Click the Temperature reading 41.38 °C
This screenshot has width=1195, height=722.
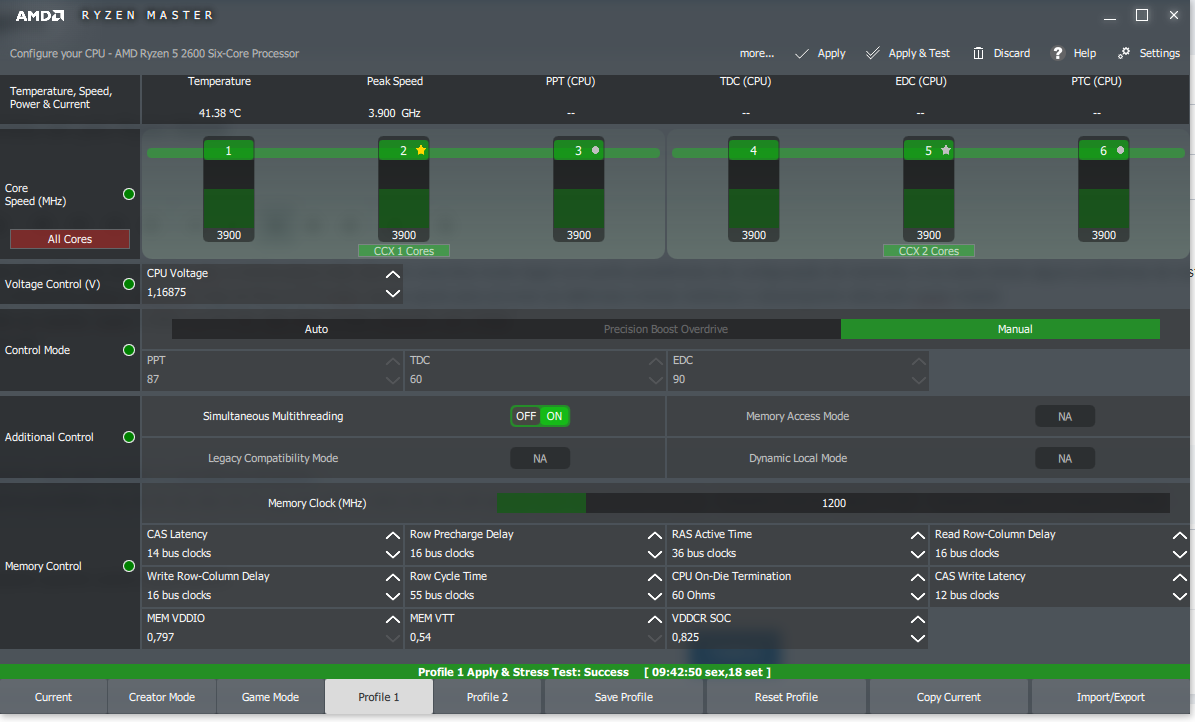click(x=219, y=113)
